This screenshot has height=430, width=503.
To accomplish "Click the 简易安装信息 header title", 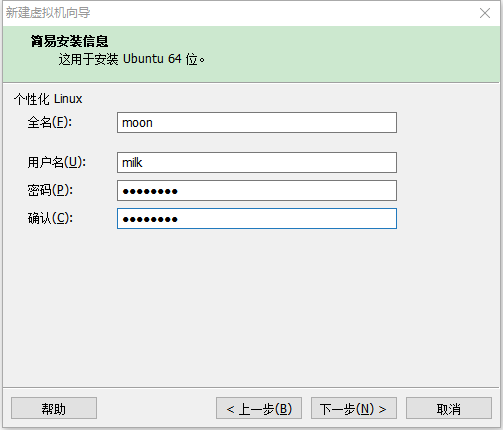I will point(70,41).
